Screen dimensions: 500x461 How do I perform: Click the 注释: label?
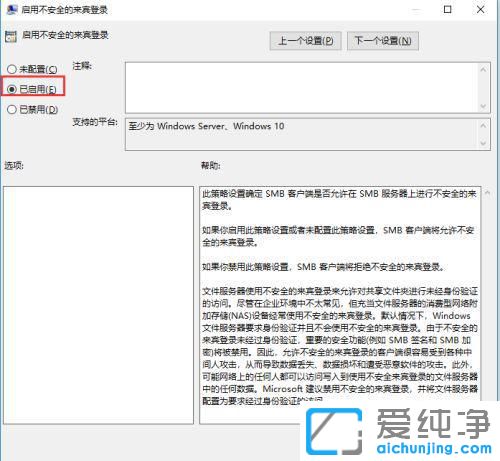tap(82, 66)
